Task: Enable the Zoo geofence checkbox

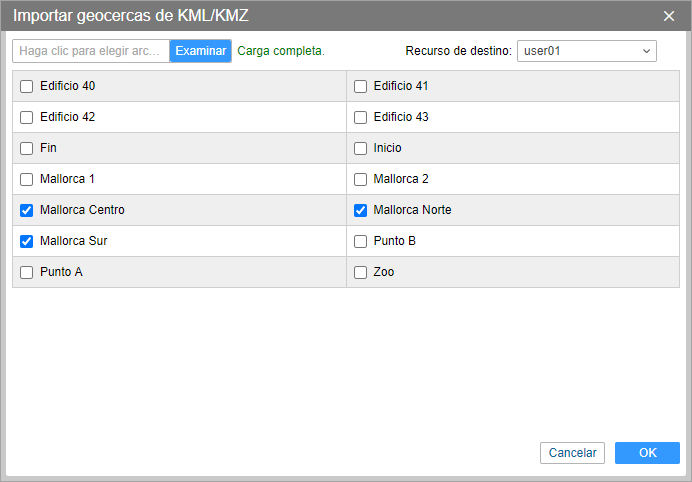Action: pos(360,272)
